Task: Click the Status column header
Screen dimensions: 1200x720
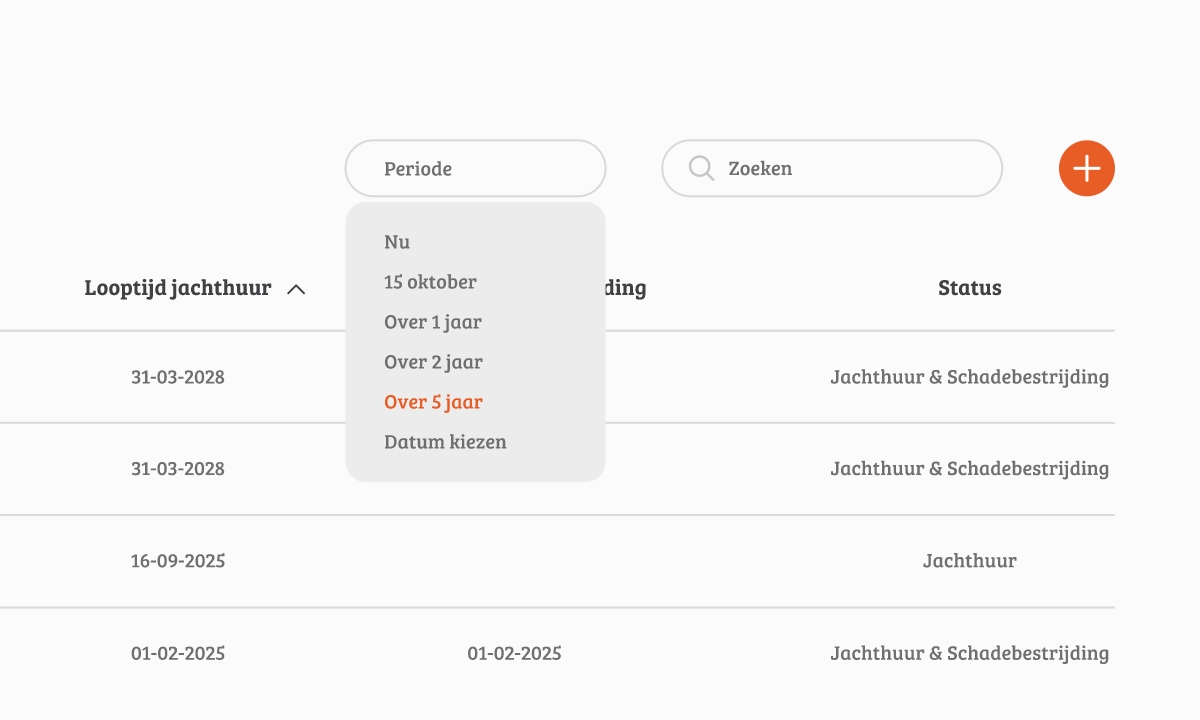Action: [970, 288]
